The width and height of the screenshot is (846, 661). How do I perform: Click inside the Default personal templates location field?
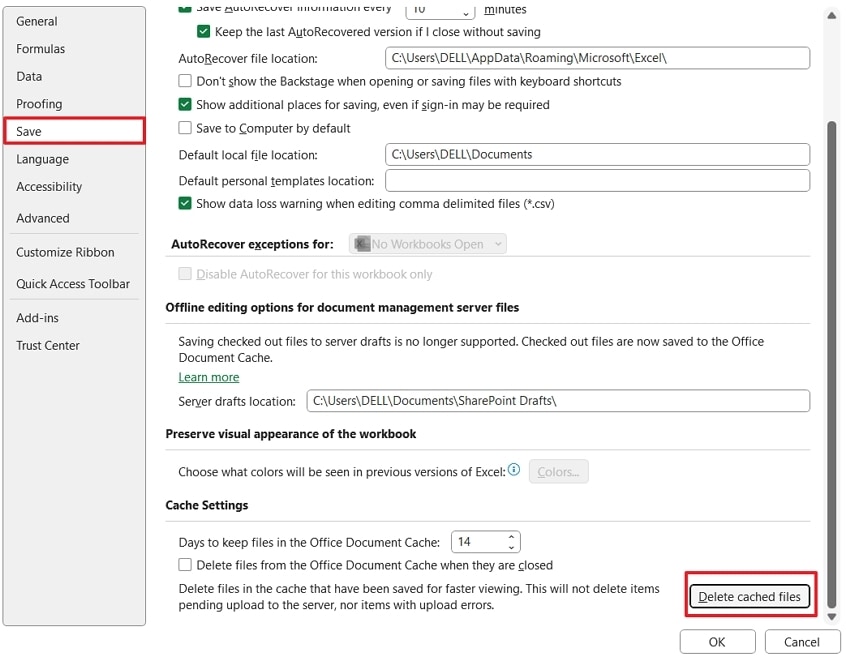597,180
